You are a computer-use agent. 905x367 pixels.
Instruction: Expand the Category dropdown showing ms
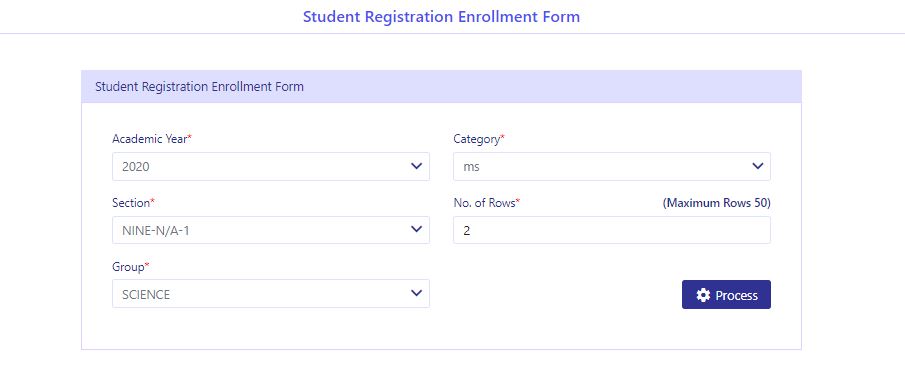tap(612, 167)
